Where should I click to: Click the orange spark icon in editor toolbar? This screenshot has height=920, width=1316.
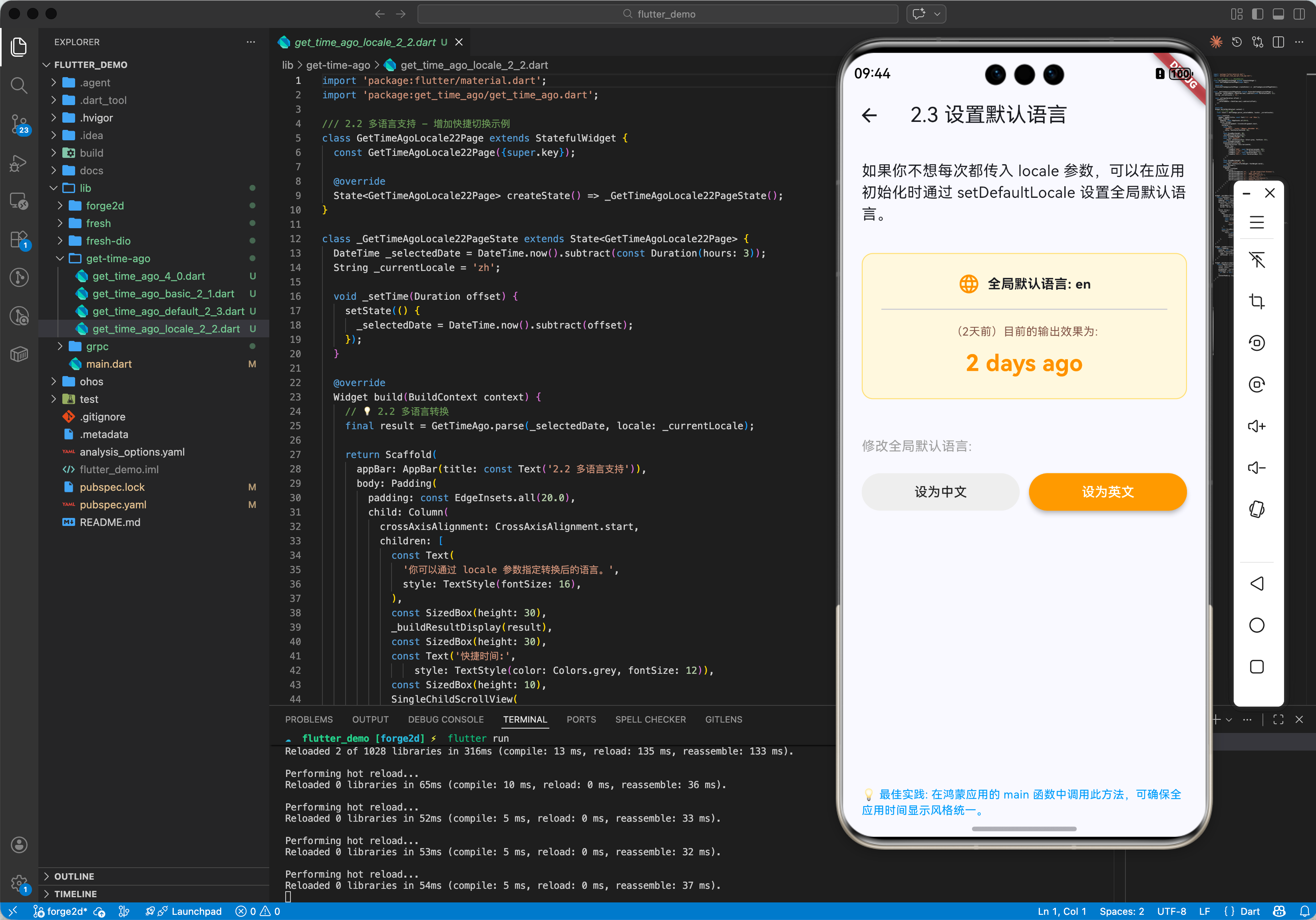tap(1216, 41)
